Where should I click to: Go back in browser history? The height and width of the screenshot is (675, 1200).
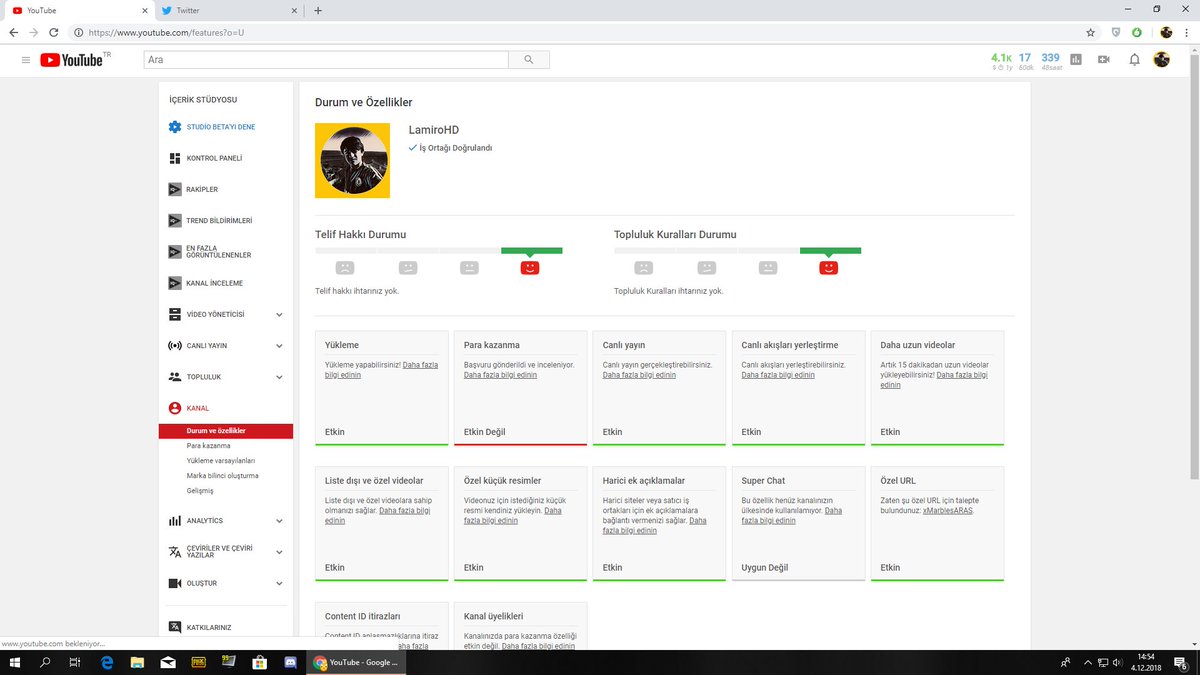[13, 32]
